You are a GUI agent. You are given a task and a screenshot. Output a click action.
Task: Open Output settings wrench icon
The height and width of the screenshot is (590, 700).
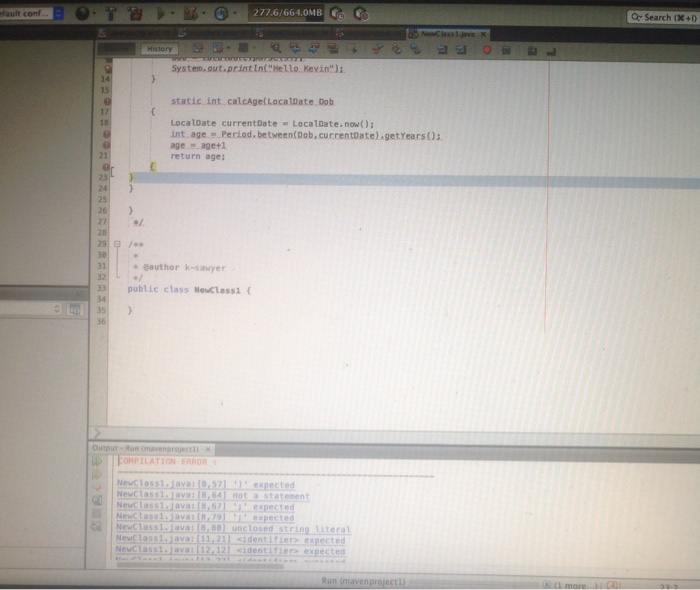coord(96,527)
